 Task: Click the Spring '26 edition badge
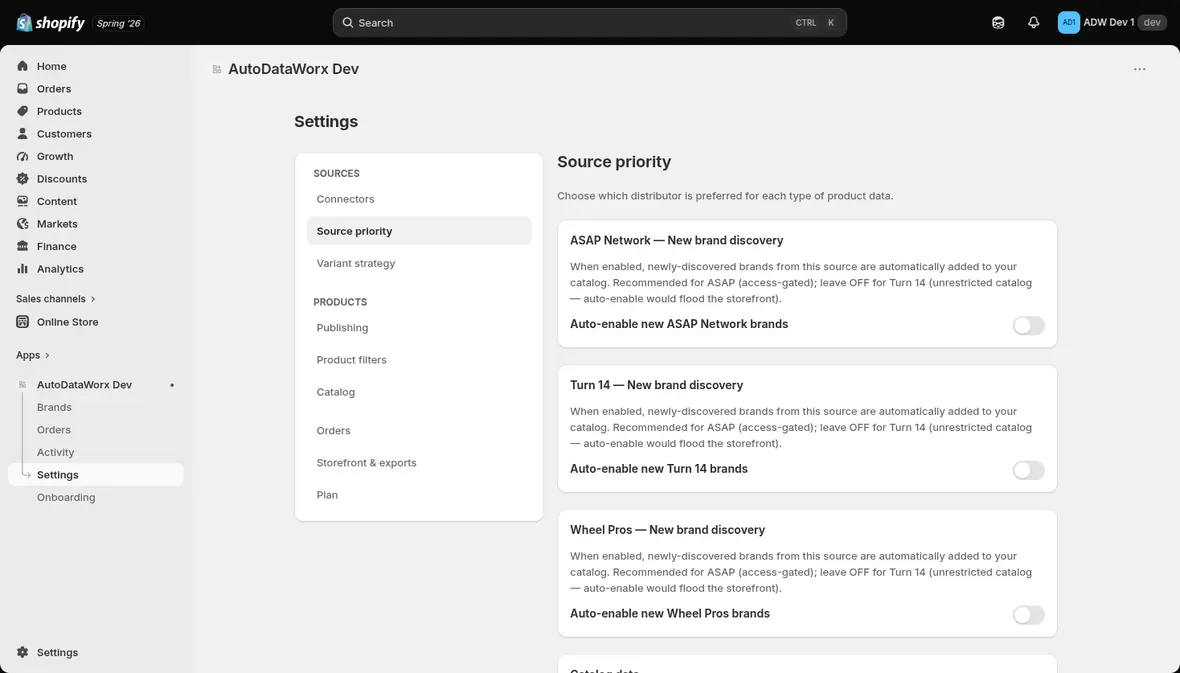(x=118, y=23)
